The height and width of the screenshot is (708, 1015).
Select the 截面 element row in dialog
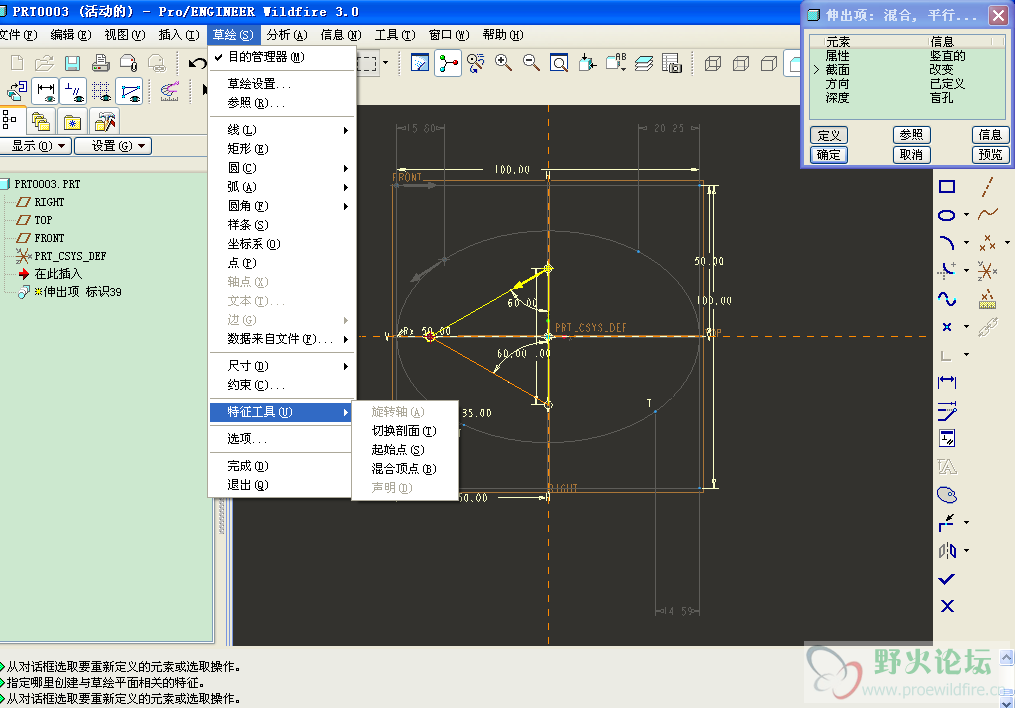click(x=908, y=70)
